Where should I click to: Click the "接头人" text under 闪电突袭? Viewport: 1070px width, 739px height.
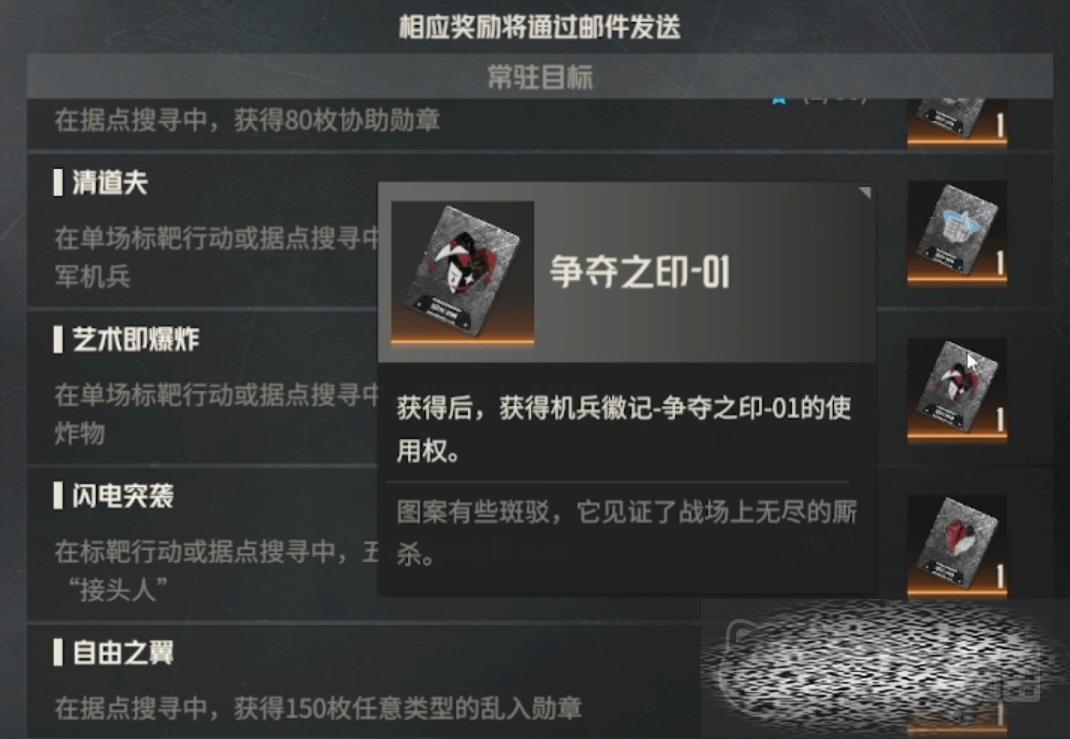[117, 590]
